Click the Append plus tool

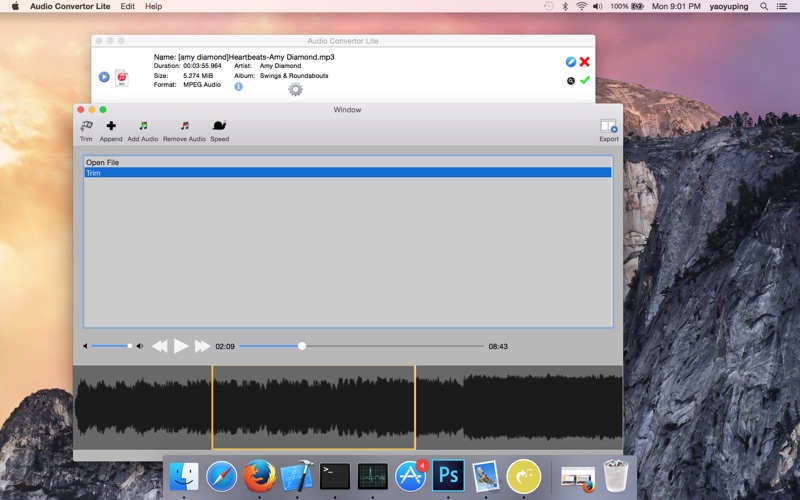click(x=111, y=131)
